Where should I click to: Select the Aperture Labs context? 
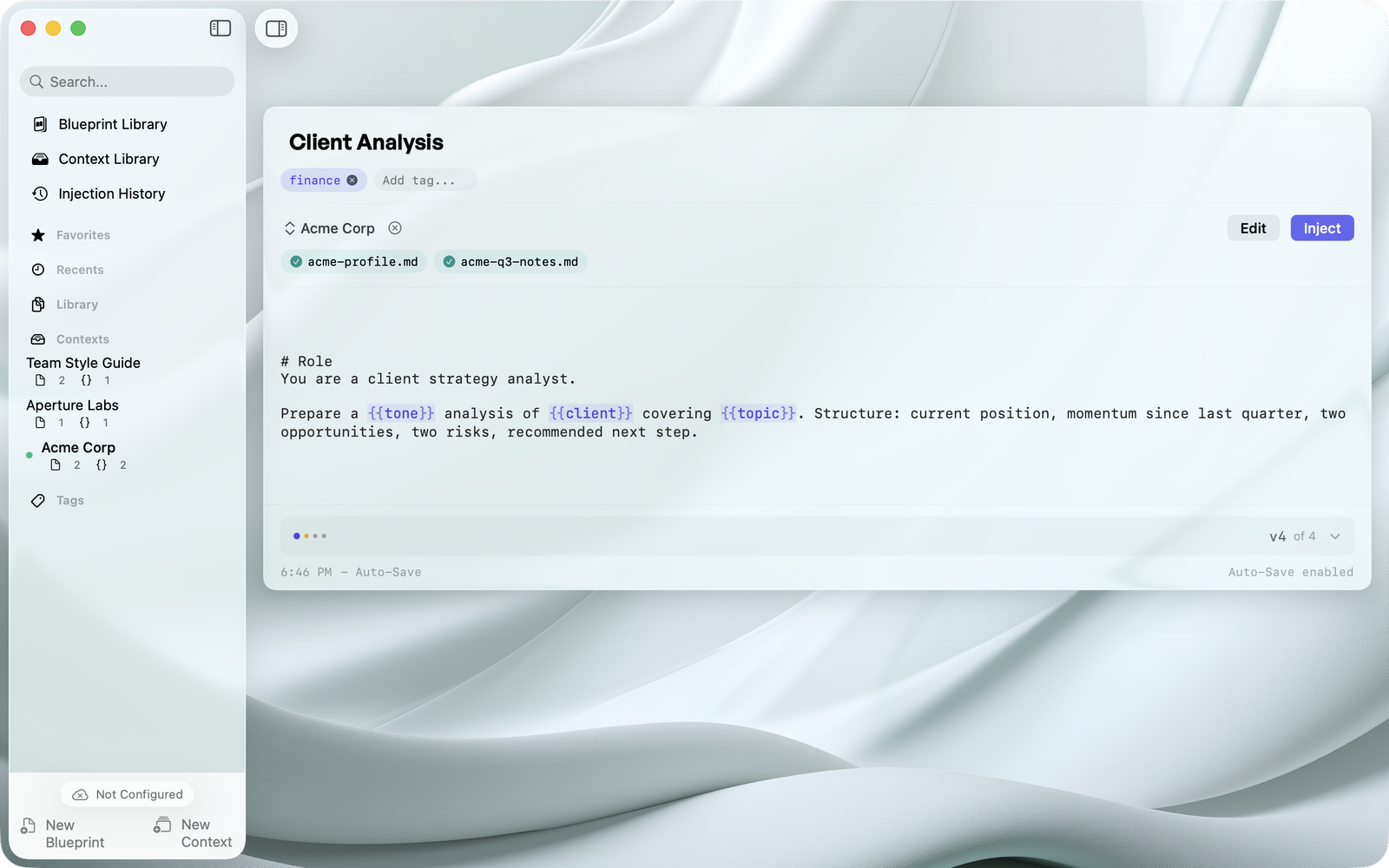click(72, 405)
